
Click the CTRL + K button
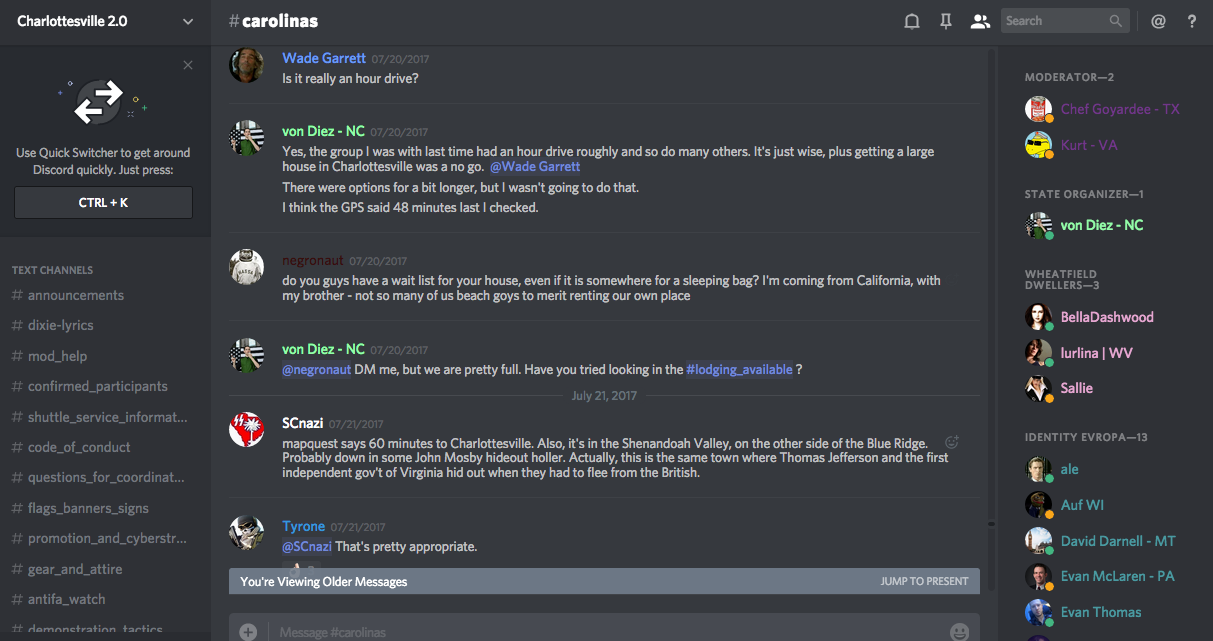point(103,203)
